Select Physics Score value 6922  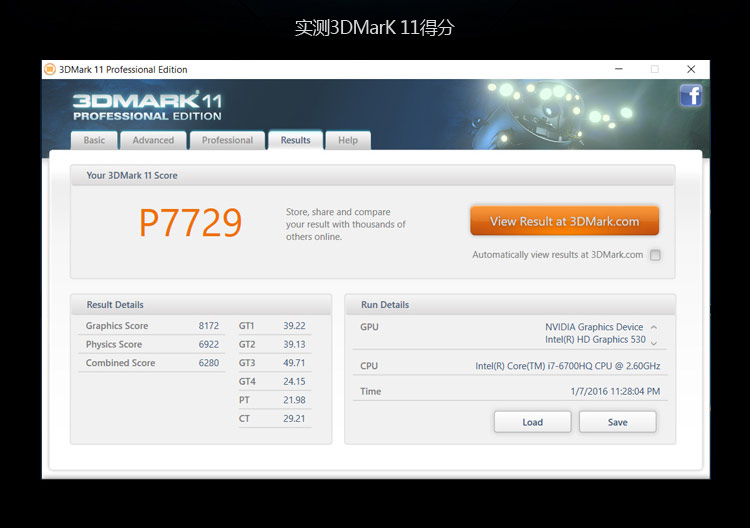pos(209,344)
